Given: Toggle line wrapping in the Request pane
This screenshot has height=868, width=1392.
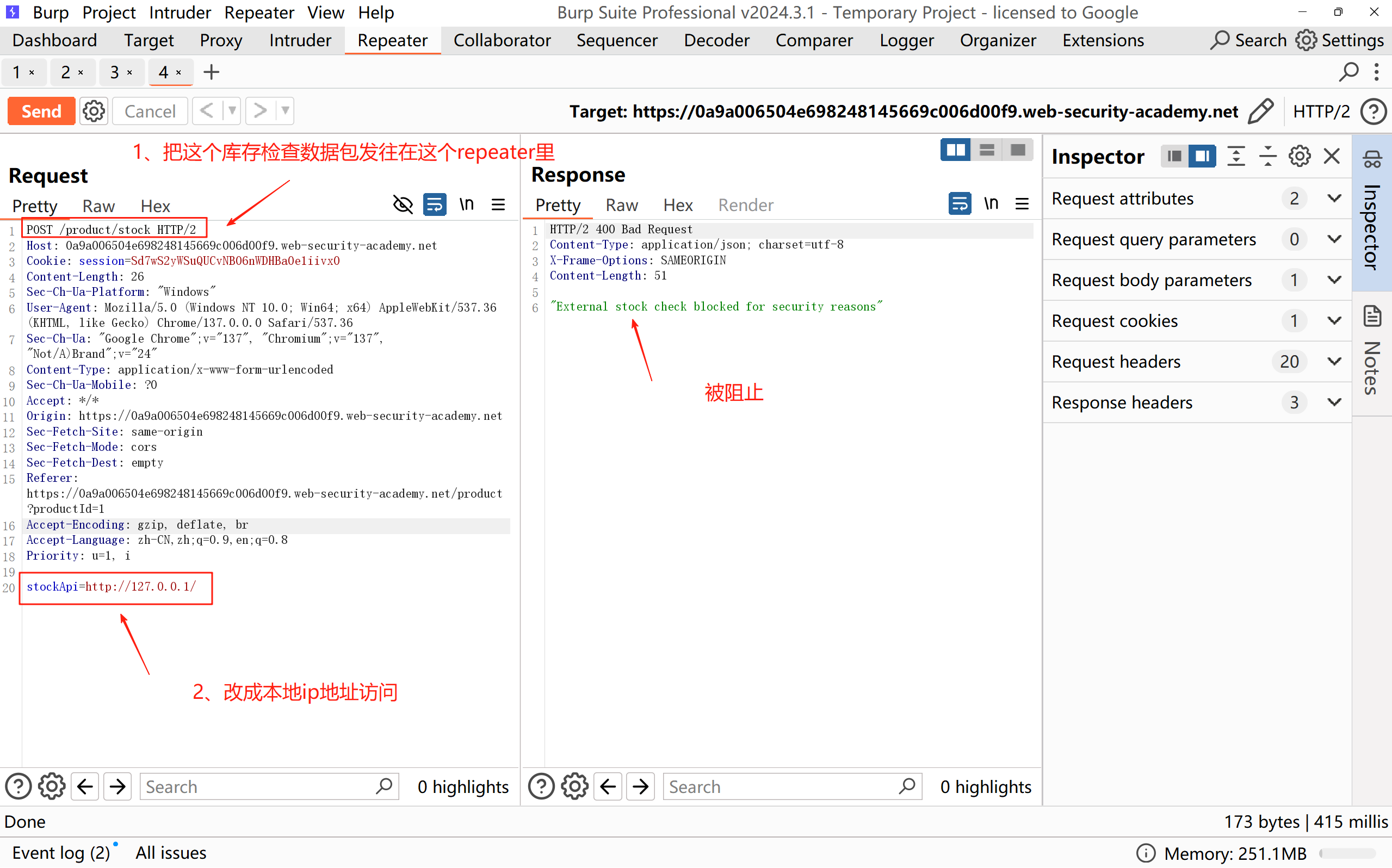Looking at the screenshot, I should click(435, 205).
